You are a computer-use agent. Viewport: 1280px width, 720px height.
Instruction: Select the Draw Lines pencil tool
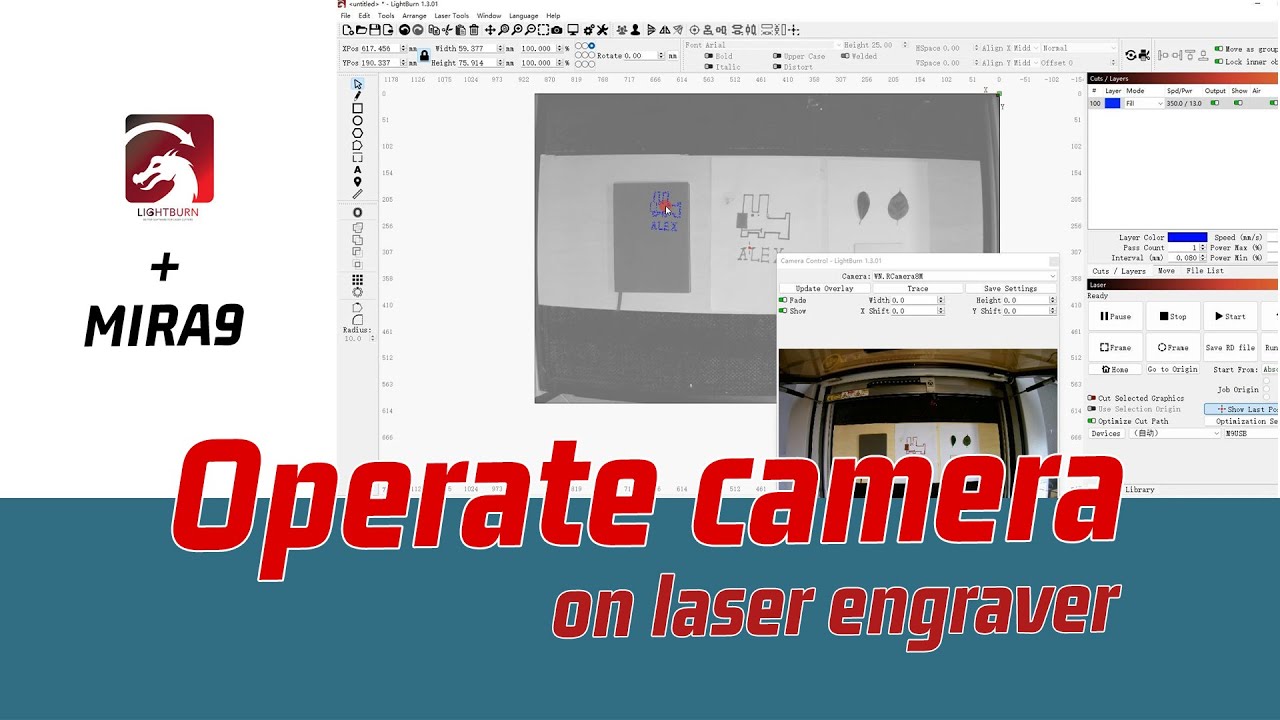(x=357, y=96)
